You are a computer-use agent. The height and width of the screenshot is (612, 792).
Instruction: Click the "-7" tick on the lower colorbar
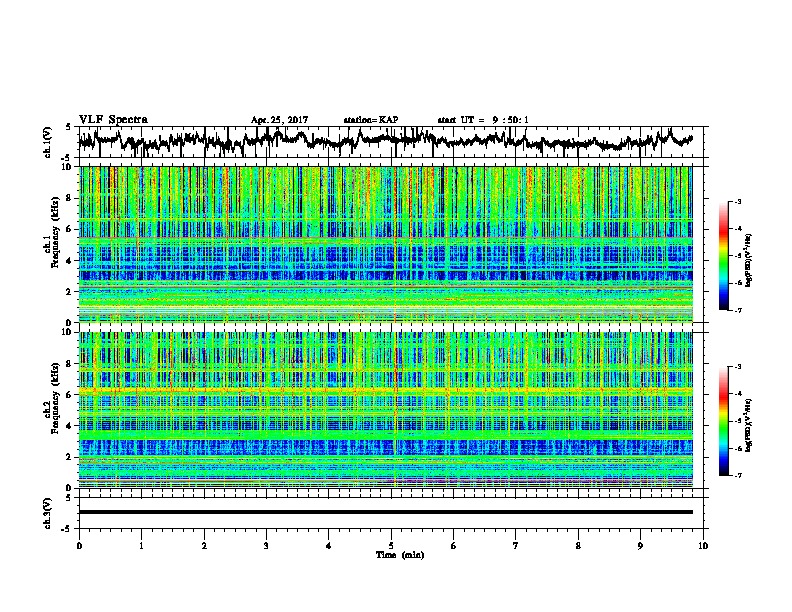click(738, 475)
